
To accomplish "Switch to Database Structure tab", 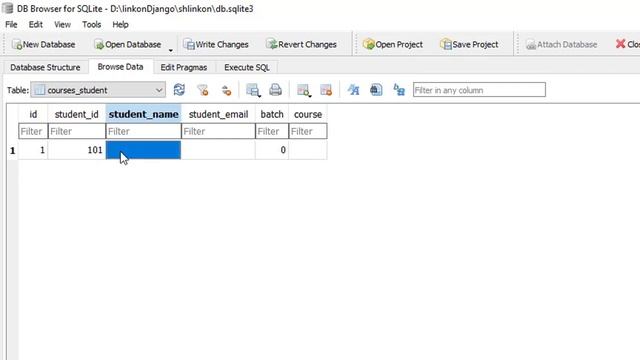I will 45,67.
